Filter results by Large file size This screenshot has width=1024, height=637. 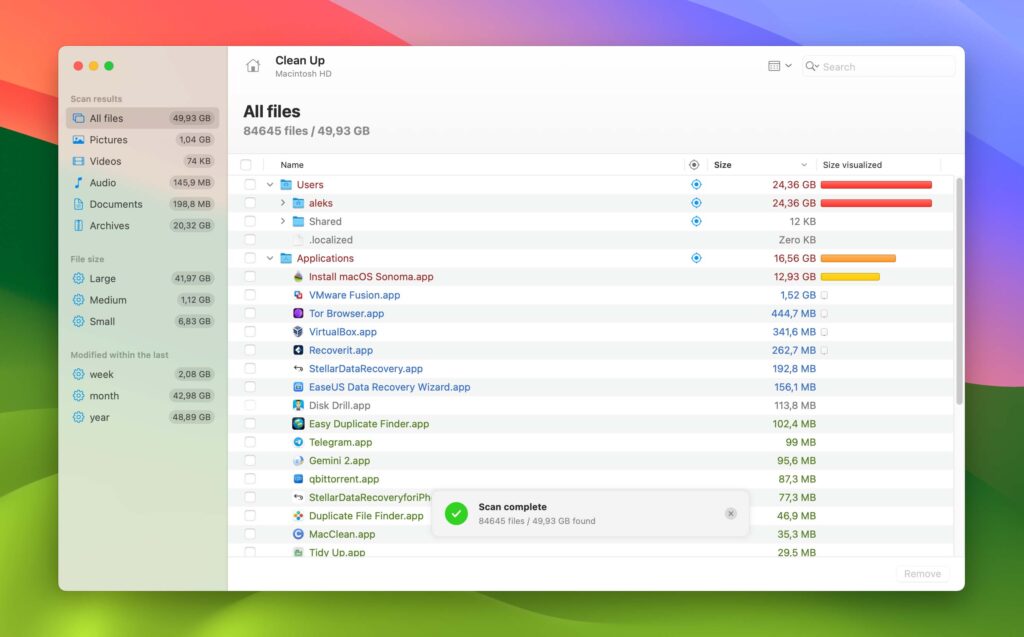[99, 278]
